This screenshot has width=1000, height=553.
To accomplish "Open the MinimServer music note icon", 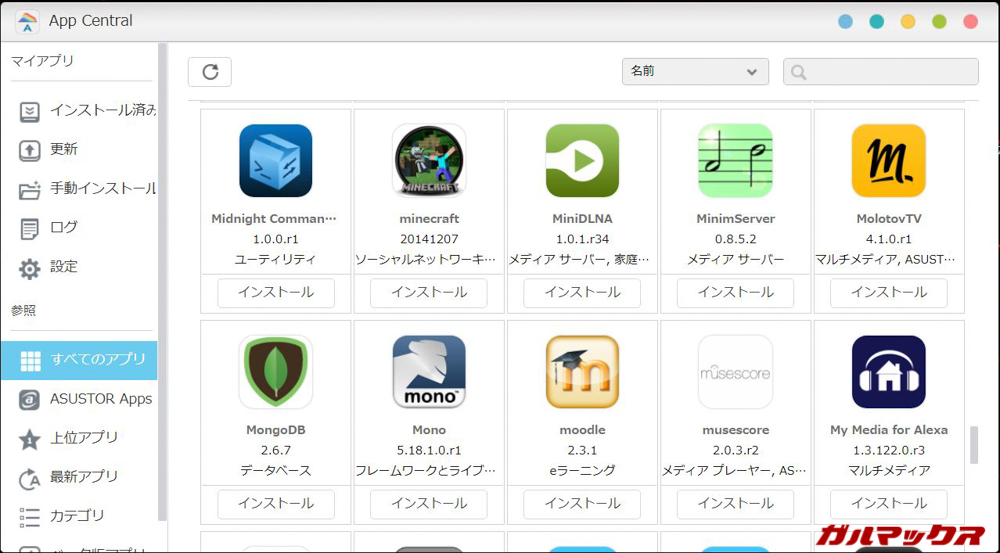I will 735,161.
